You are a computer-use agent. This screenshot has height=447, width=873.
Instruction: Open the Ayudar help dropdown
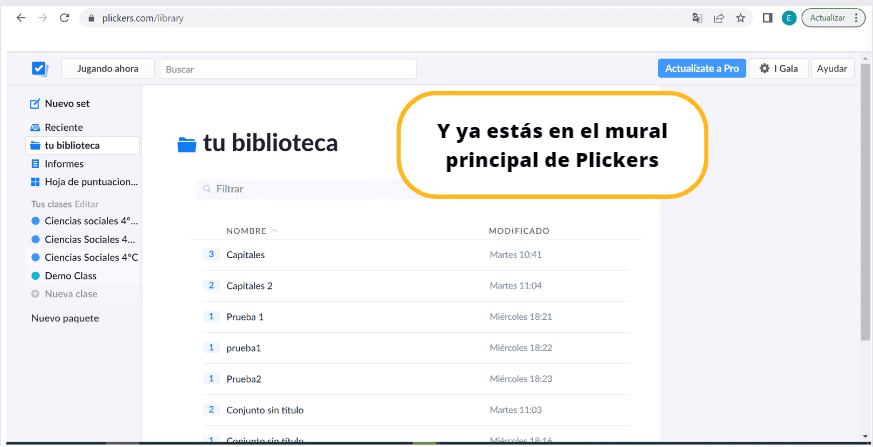pos(833,69)
